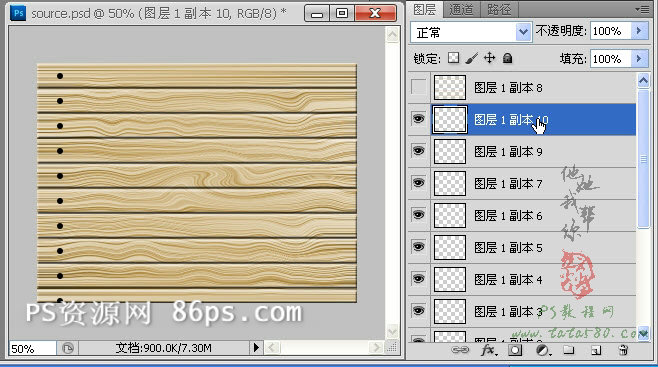658x367 pixels.
Task: Hide layer 图层 1 副本 9
Action: click(x=418, y=151)
